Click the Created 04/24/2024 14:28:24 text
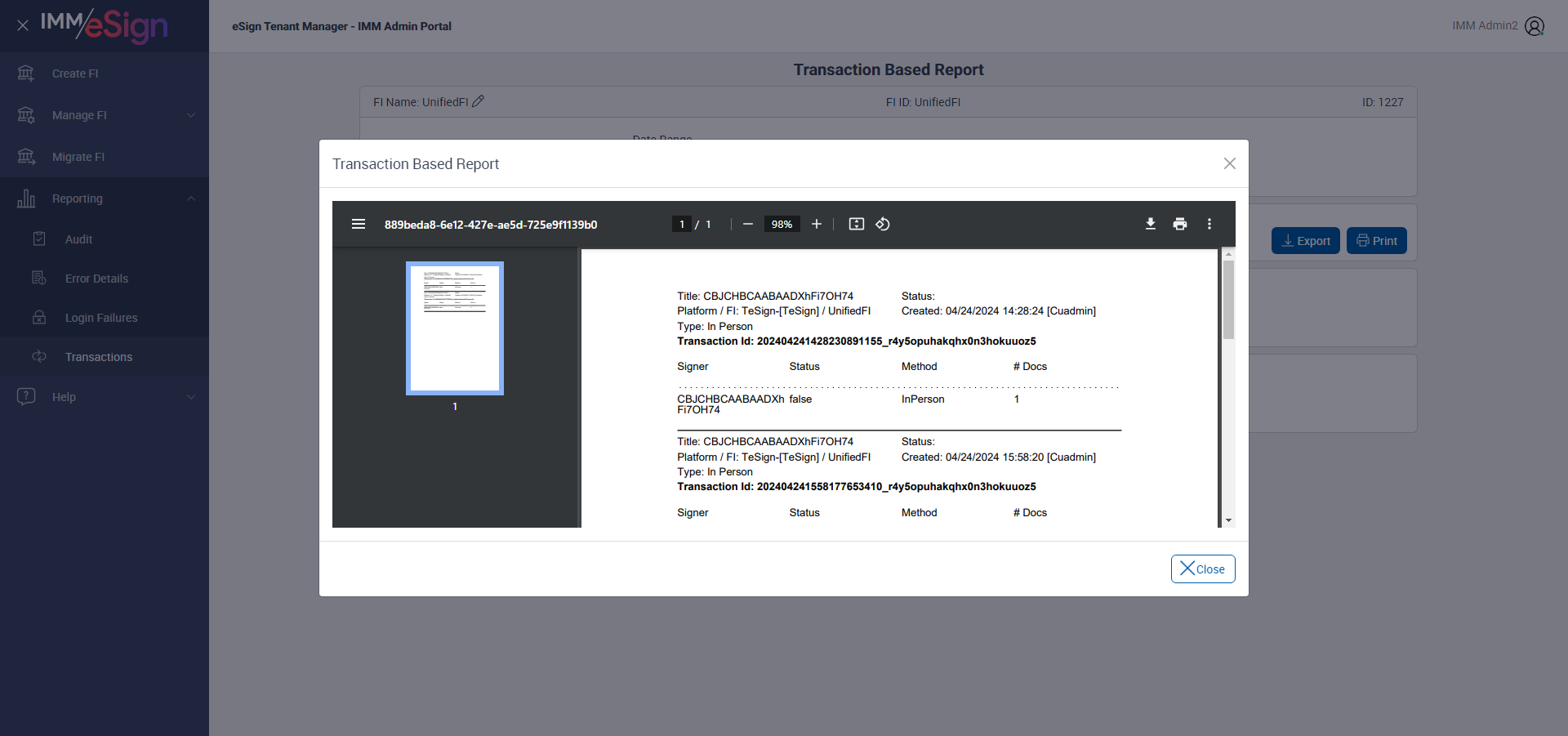Screen dimensions: 1568x736 pos(999,311)
